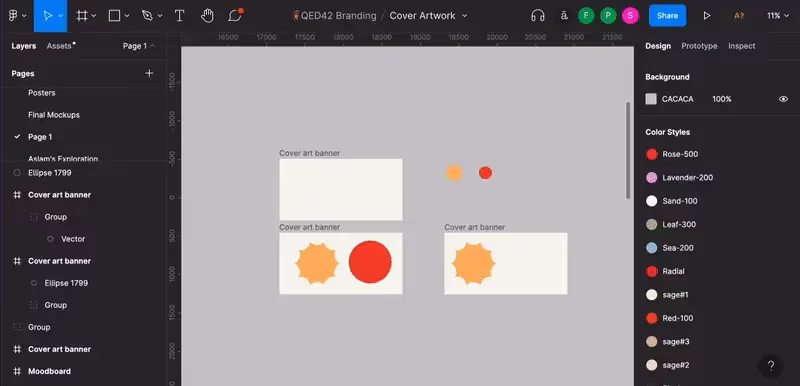Click the Vector layer ellipse icon
Image resolution: width=800 pixels, height=386 pixels.
[x=50, y=239]
